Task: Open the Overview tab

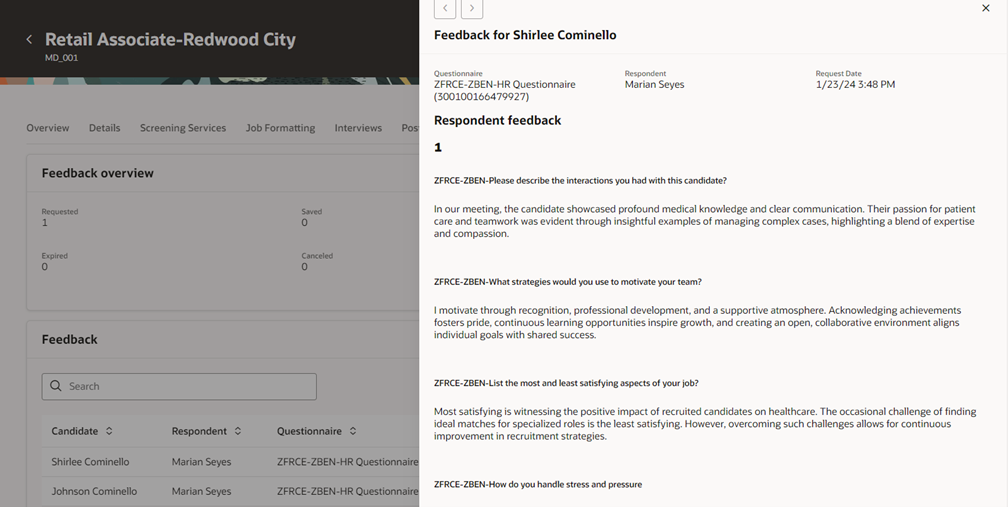Action: (48, 128)
